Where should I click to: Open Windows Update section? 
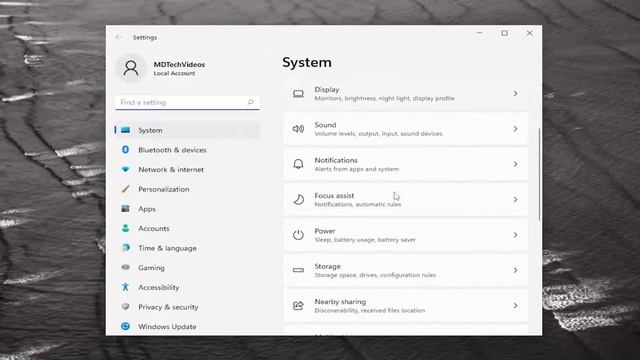187,326
